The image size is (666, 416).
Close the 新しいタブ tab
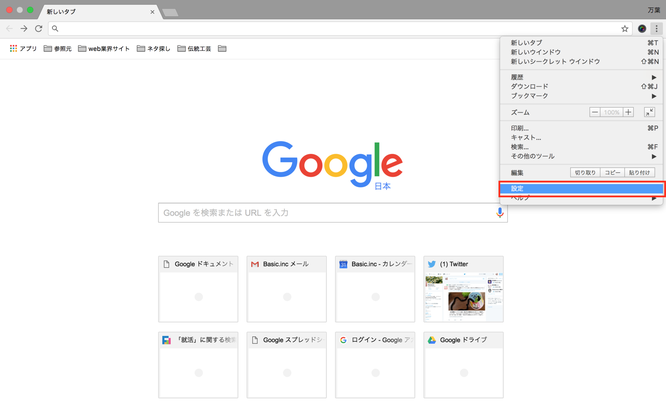point(152,12)
